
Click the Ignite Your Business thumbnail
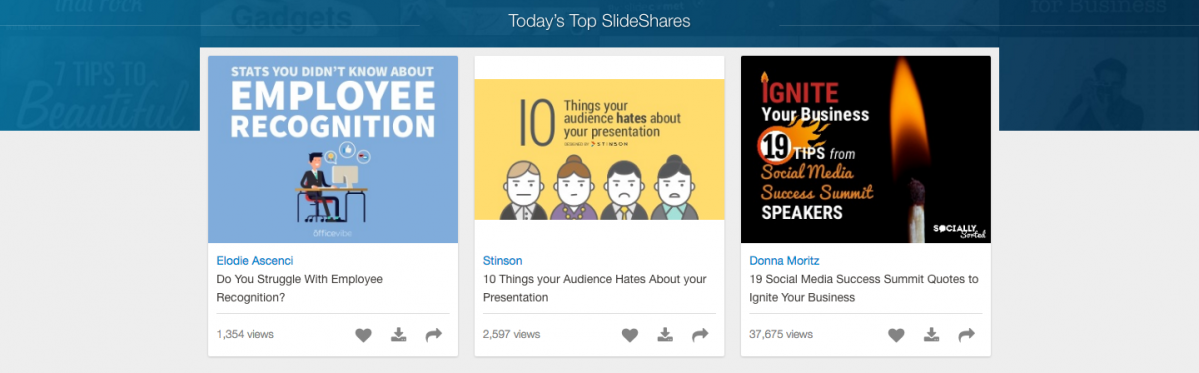pyautogui.click(x=866, y=149)
